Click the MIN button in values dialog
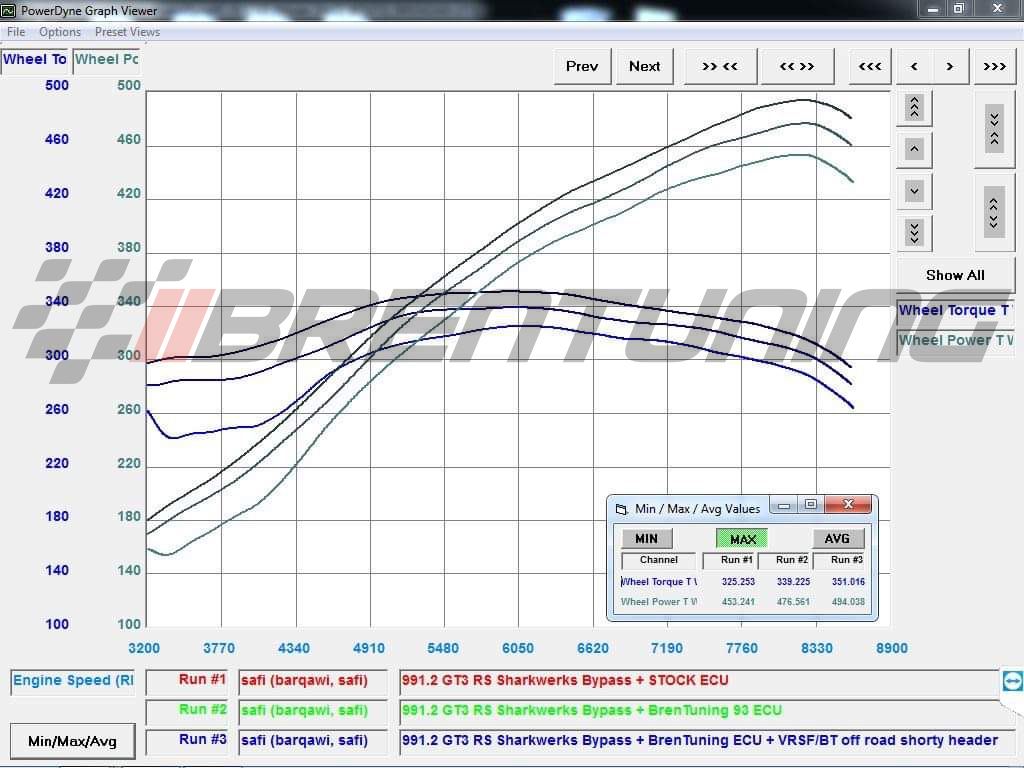The image size is (1024, 768). pyautogui.click(x=647, y=538)
